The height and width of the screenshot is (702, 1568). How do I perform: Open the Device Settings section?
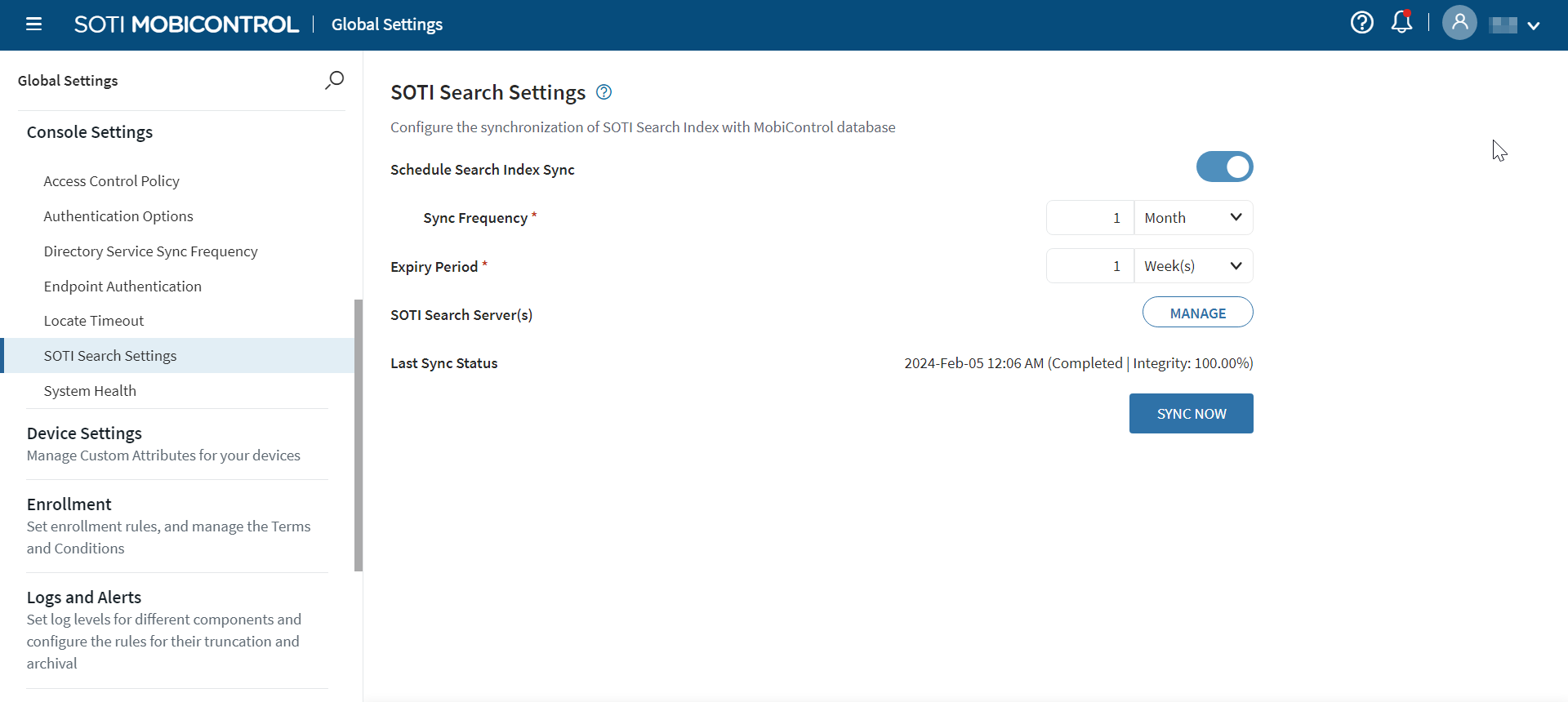coord(84,433)
